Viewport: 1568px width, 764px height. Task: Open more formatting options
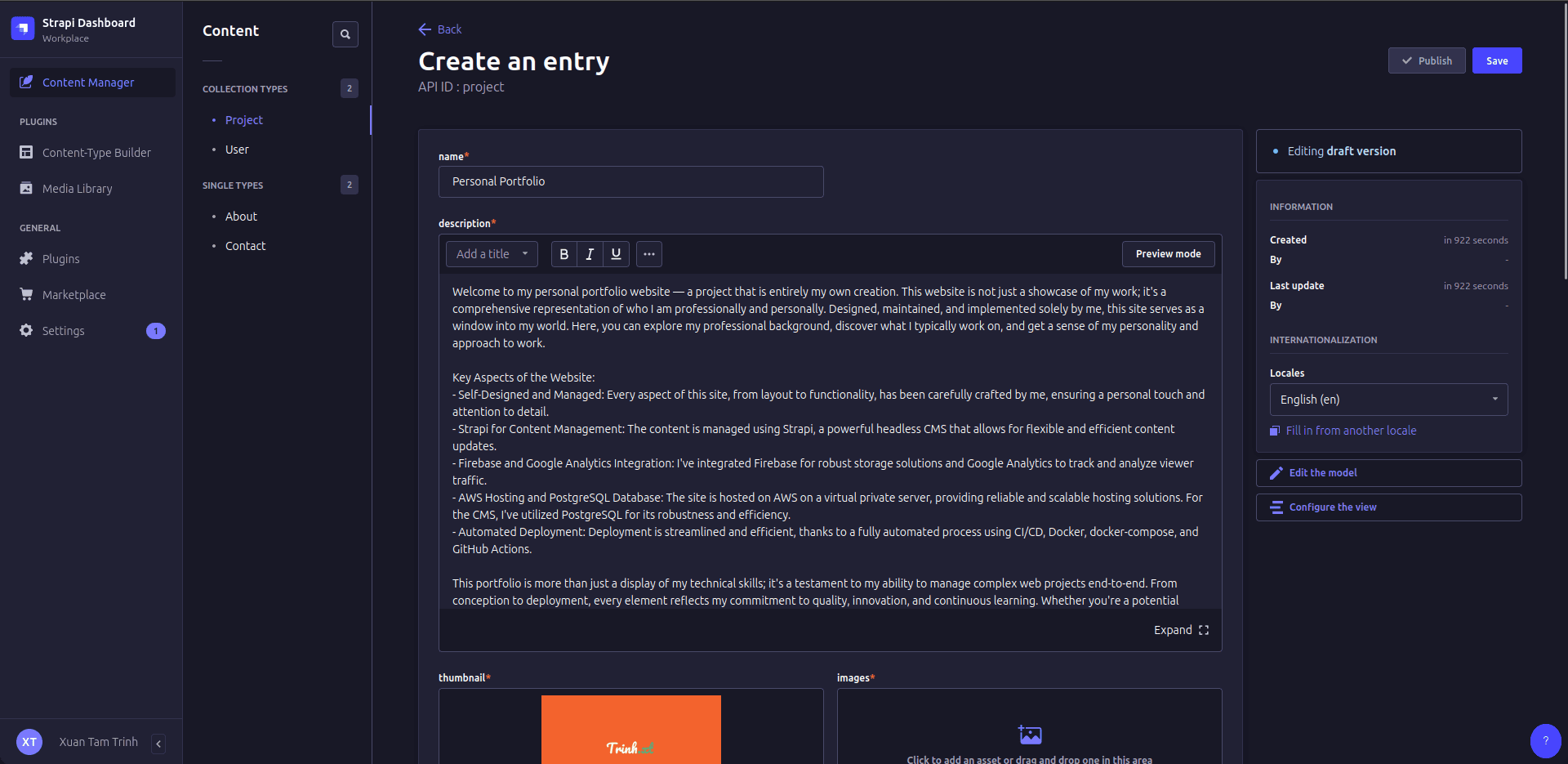tap(649, 254)
